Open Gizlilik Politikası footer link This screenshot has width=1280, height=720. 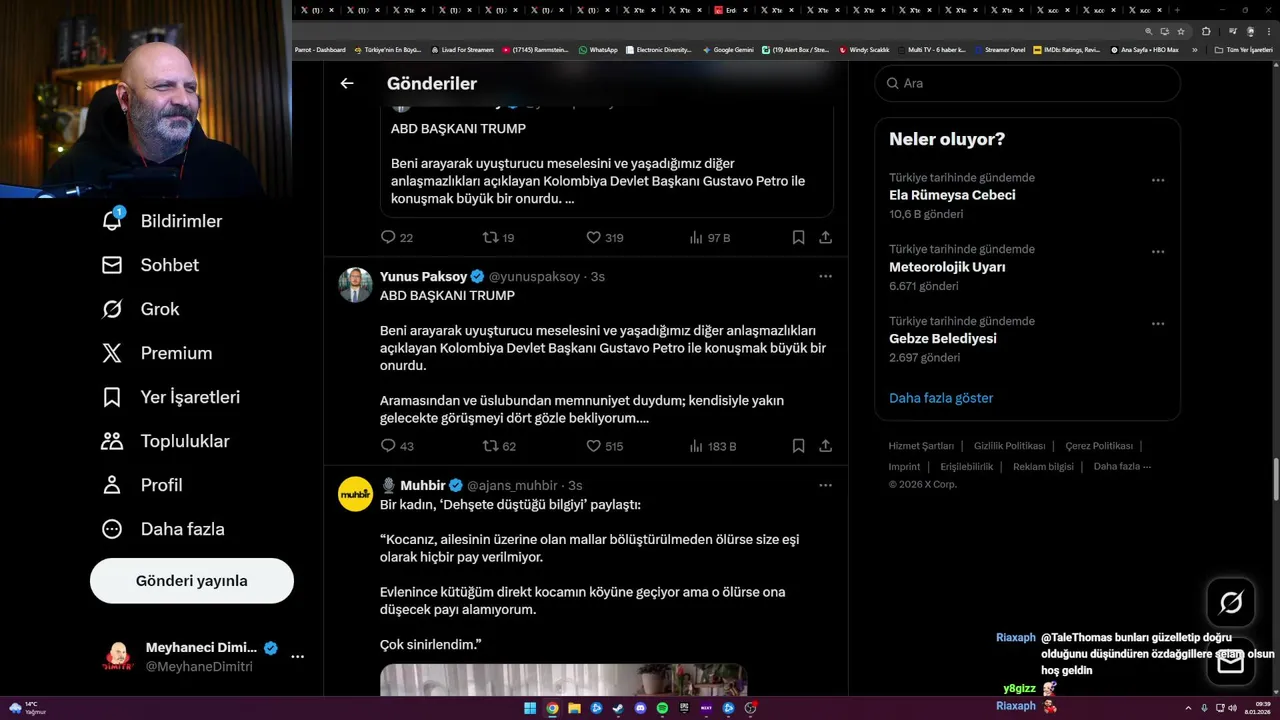(x=1009, y=446)
